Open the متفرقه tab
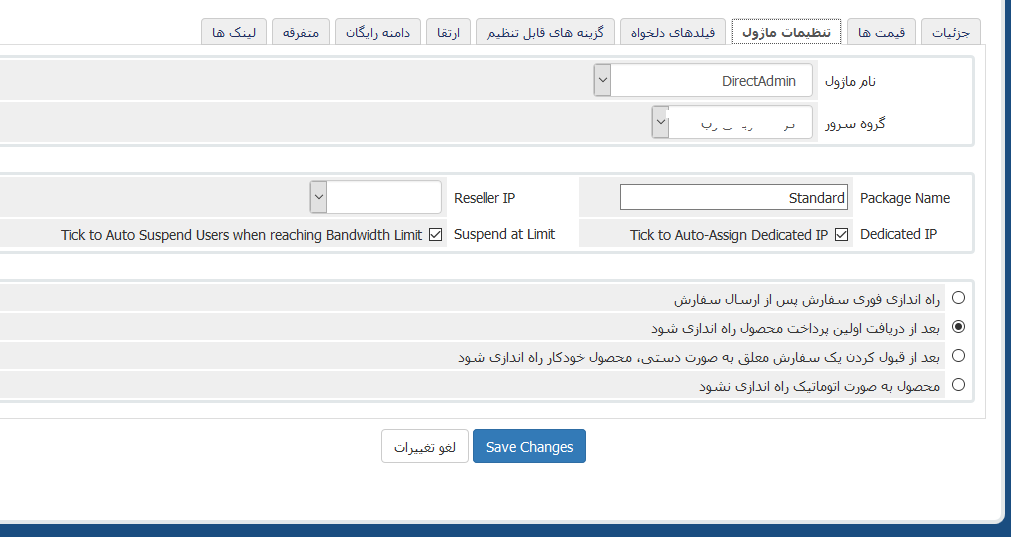This screenshot has height=537, width=1011. click(x=300, y=33)
